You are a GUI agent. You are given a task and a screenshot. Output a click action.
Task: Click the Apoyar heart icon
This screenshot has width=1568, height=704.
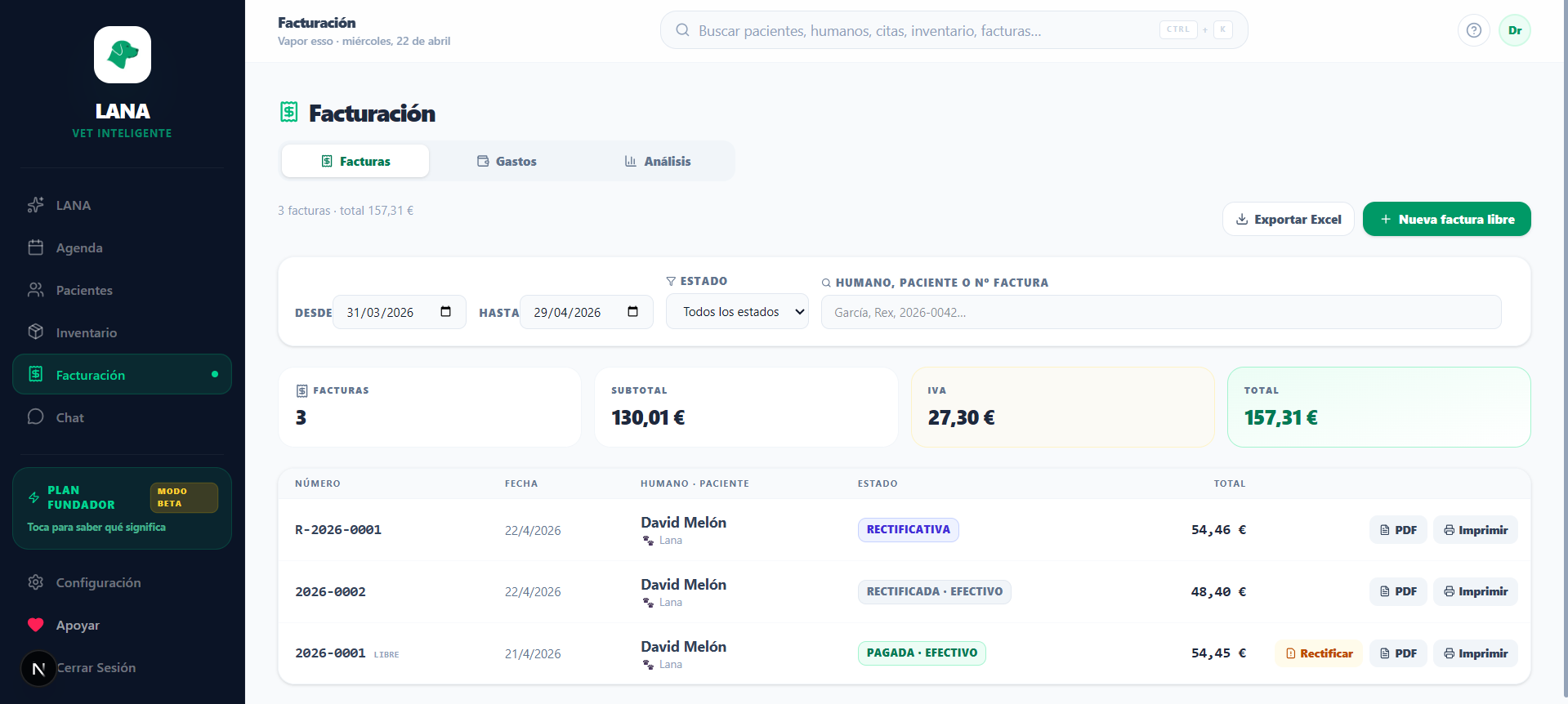pos(36,625)
